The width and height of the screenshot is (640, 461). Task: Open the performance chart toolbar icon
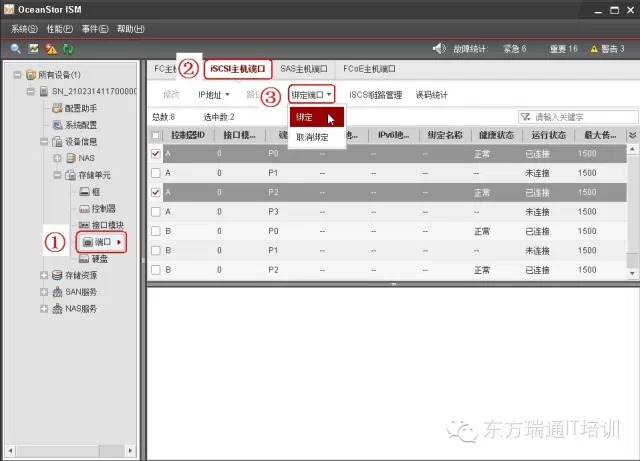coord(33,49)
